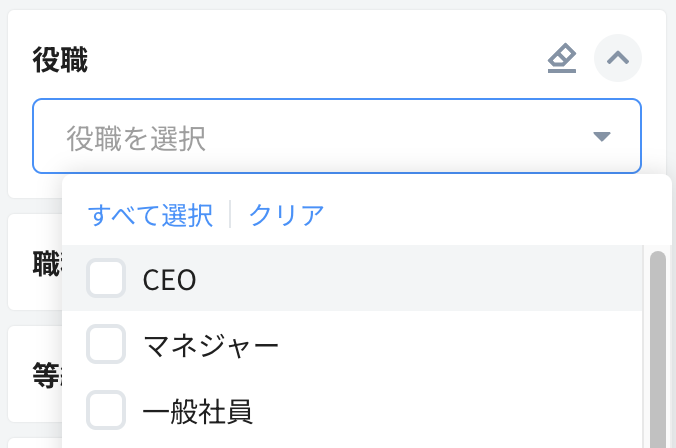
Task: Enable the 一般社員 checkbox
Action: [106, 409]
